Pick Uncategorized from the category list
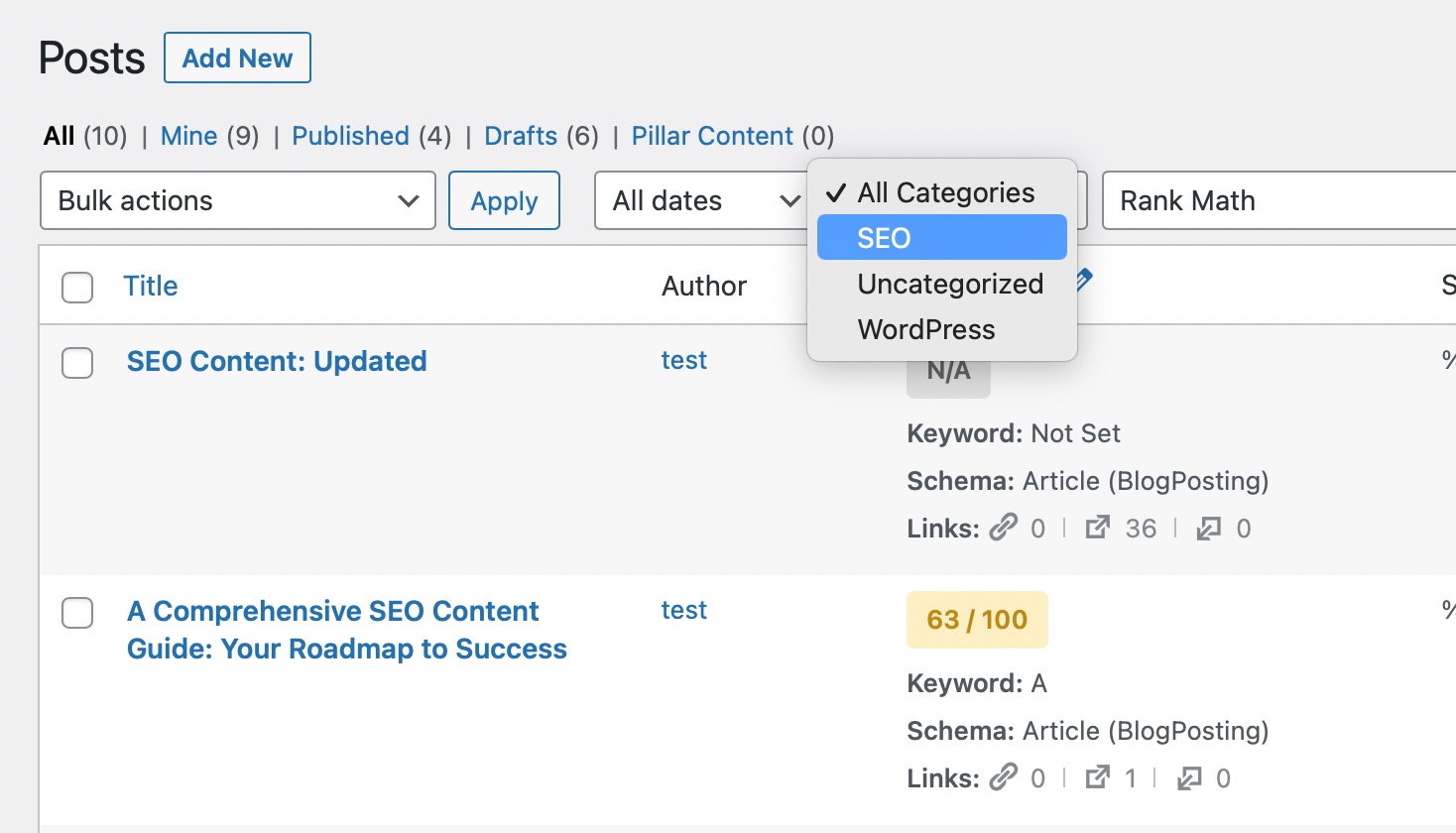 pos(942,284)
